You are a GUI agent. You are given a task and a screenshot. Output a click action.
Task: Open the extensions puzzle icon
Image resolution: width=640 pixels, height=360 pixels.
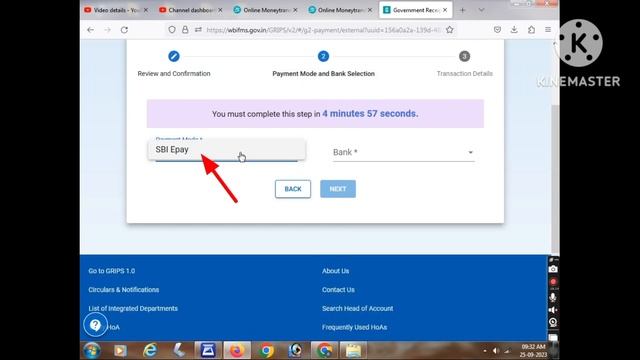531,30
